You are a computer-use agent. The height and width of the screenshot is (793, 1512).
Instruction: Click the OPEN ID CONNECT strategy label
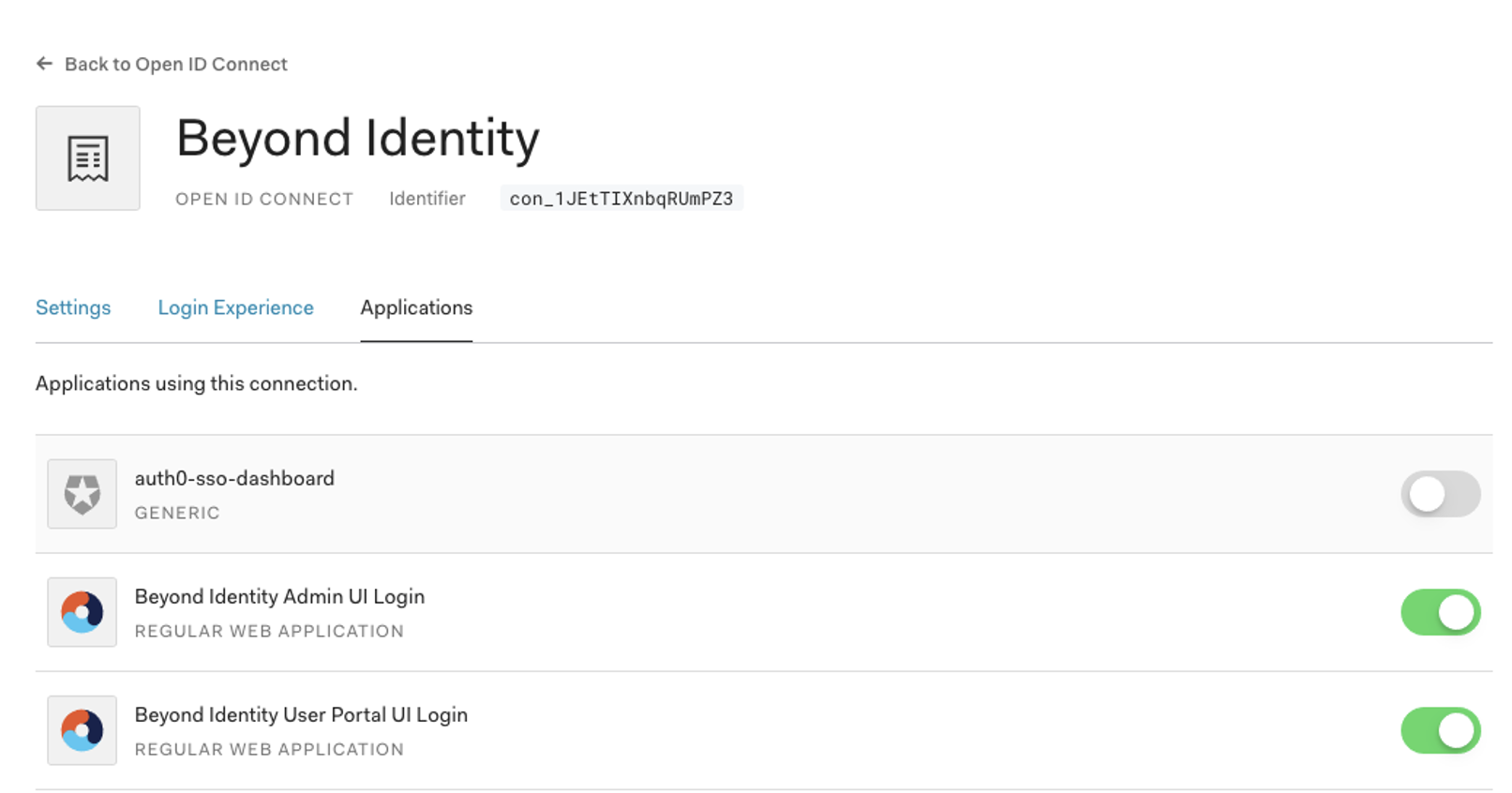coord(264,199)
